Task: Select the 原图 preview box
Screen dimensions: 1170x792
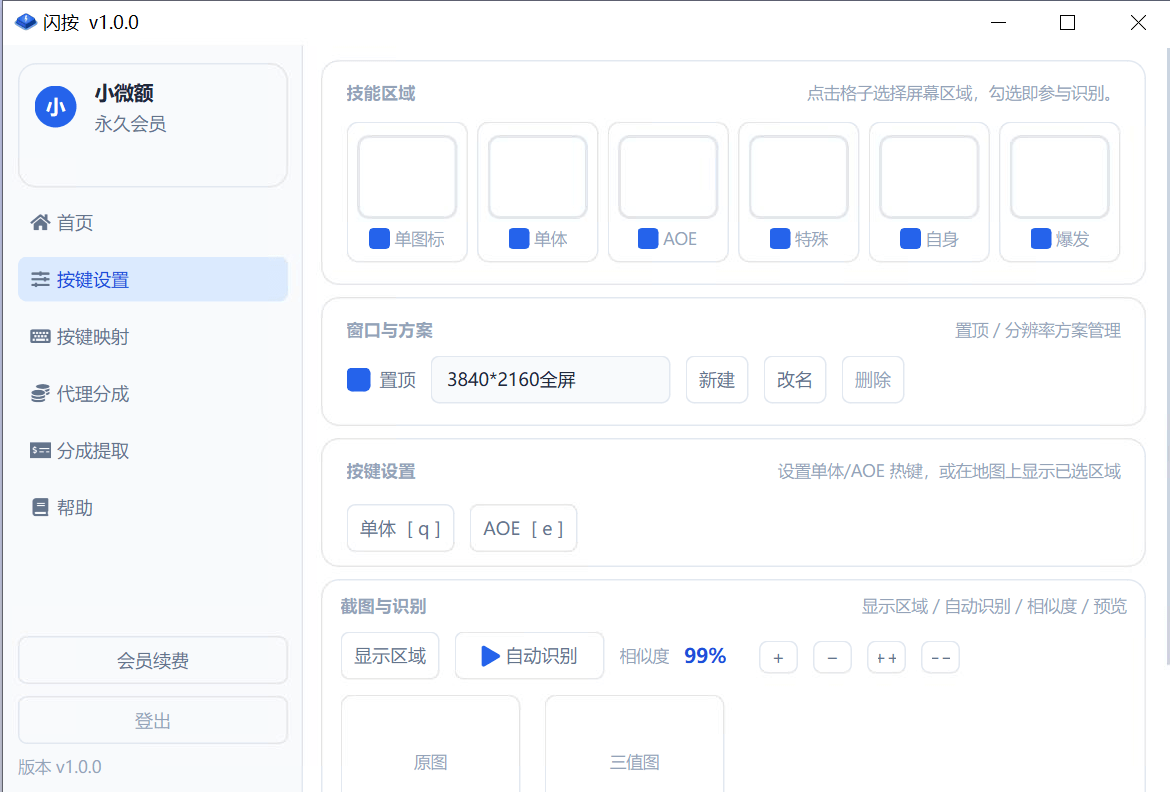Action: pos(430,745)
